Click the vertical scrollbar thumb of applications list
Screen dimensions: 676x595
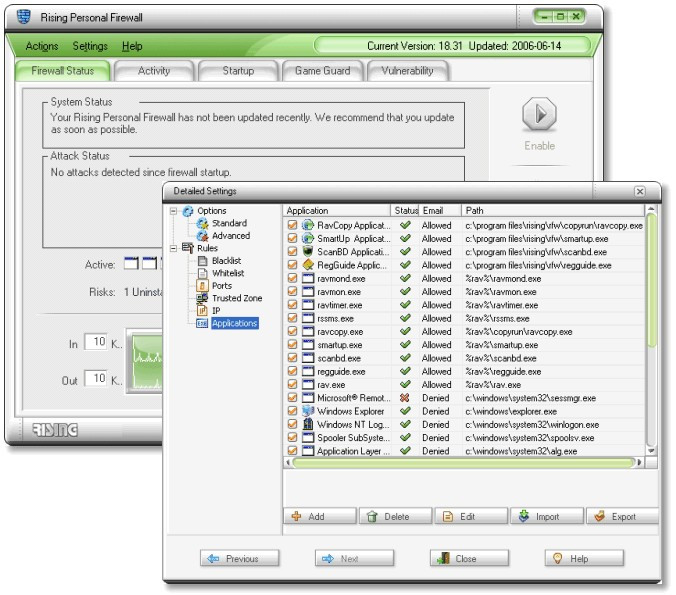[x=651, y=280]
